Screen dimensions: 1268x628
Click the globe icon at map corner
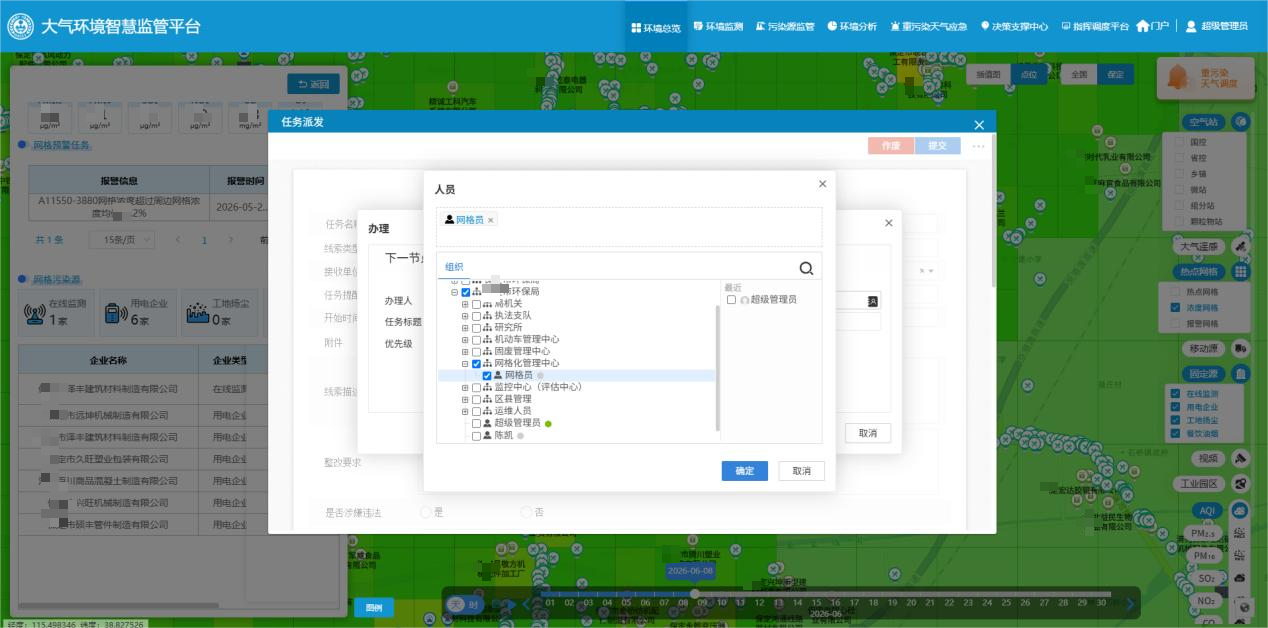(x=1244, y=607)
